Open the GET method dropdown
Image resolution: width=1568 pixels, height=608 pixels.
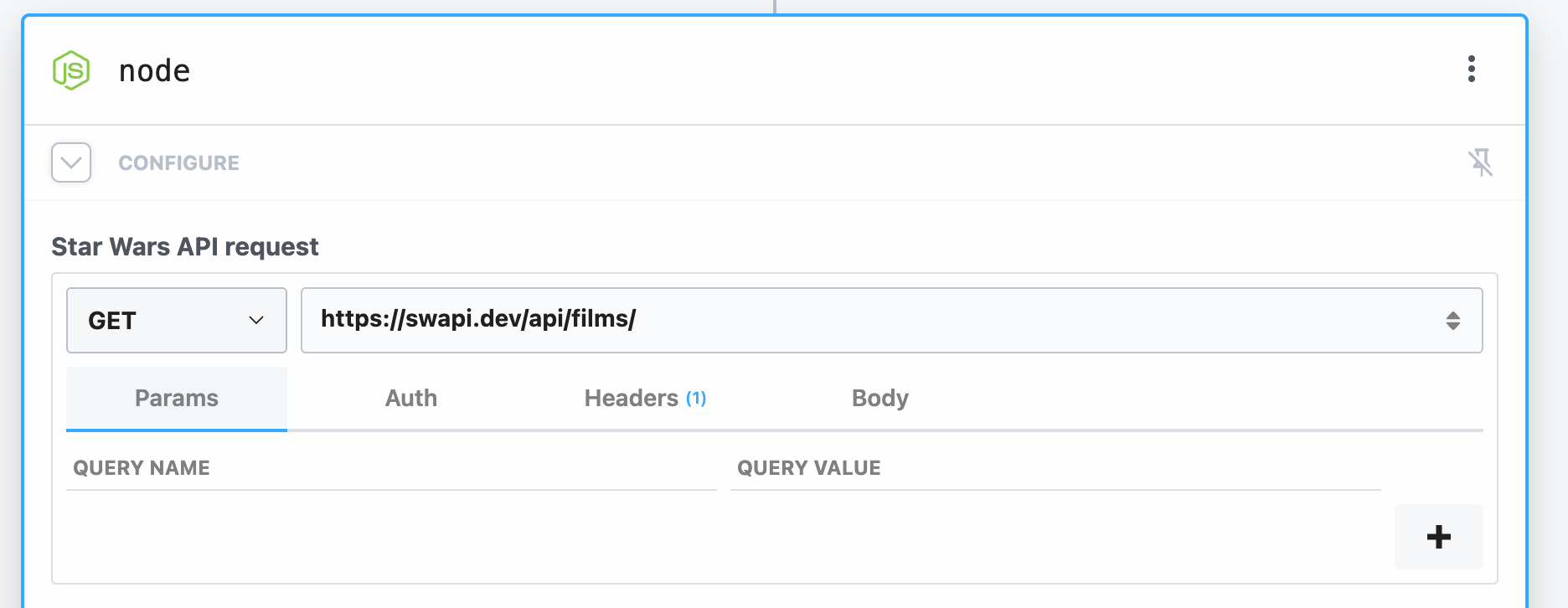177,320
